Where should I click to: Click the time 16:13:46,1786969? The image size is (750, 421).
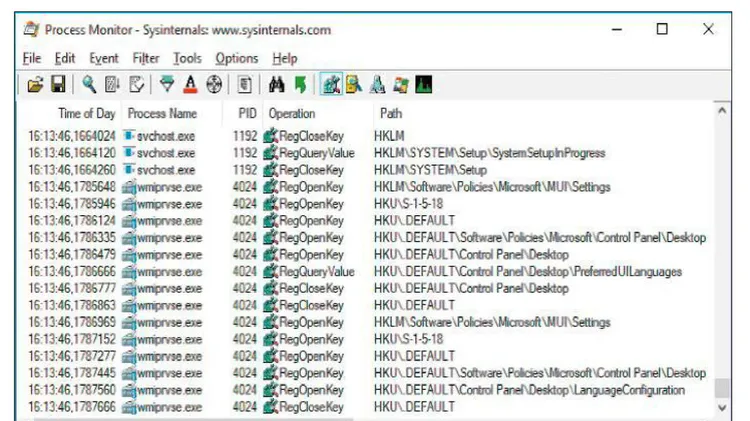(72, 322)
